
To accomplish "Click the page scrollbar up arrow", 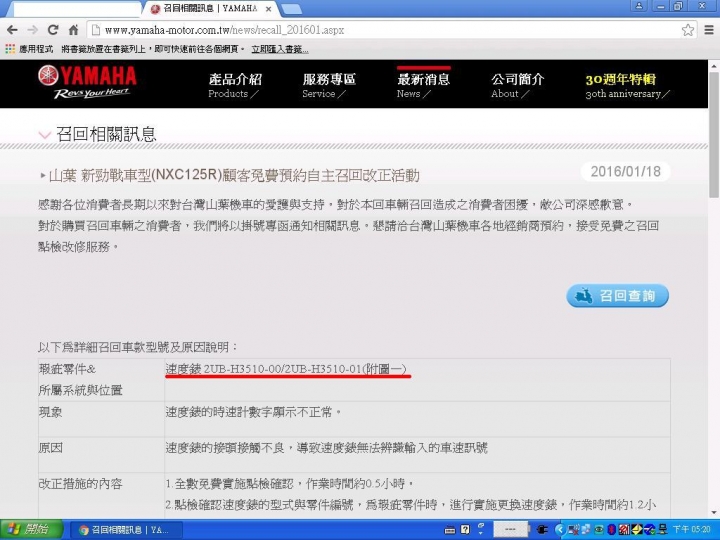I will (714, 66).
